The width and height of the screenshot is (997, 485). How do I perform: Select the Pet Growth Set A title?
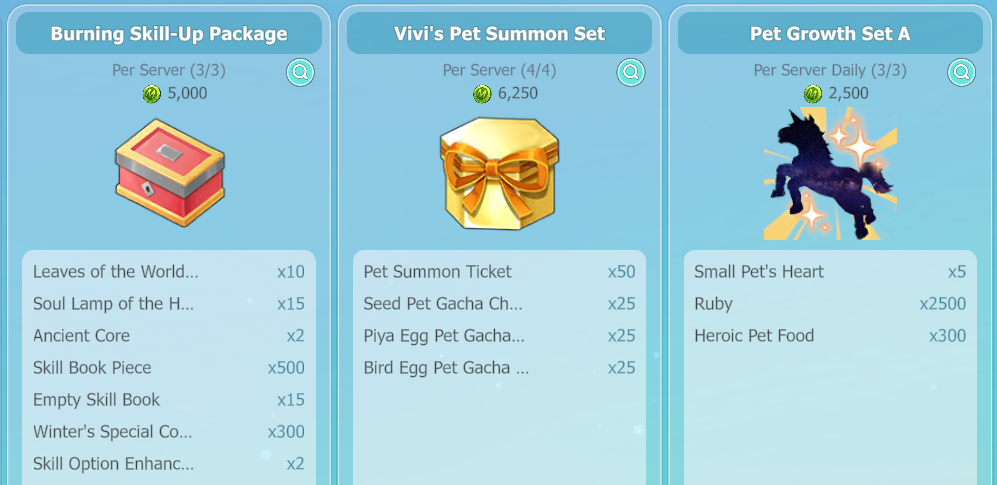(830, 33)
